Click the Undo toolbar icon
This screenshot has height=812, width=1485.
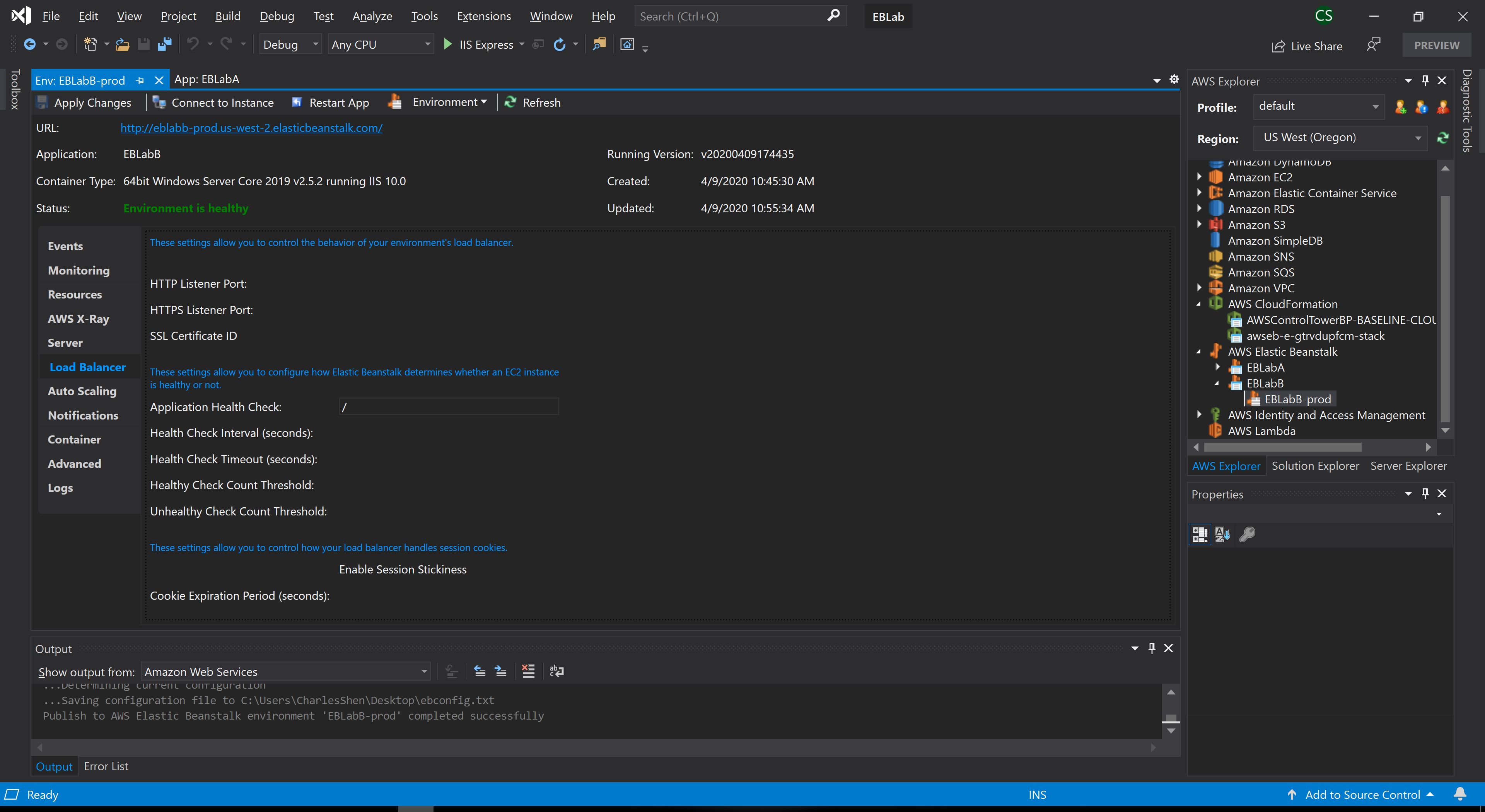[193, 44]
